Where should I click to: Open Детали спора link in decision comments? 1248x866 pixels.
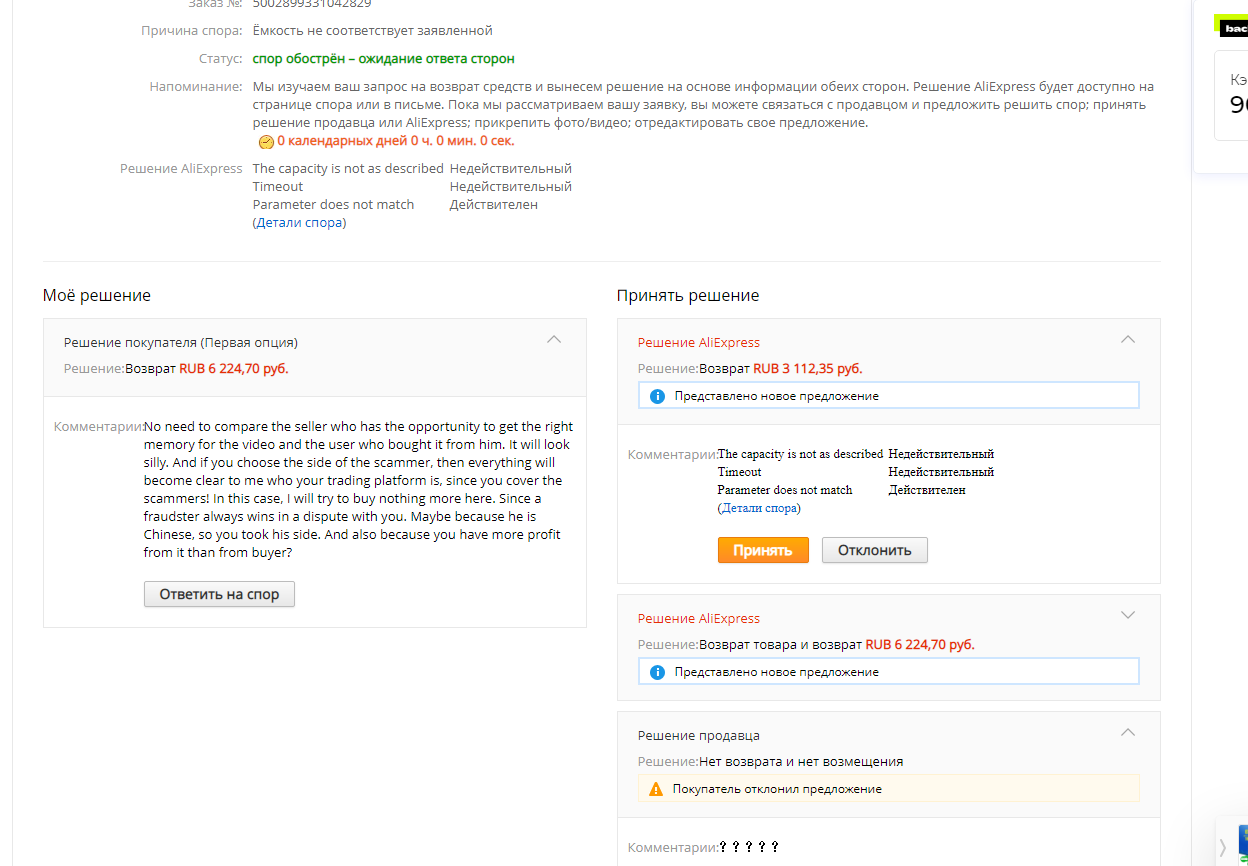point(759,508)
